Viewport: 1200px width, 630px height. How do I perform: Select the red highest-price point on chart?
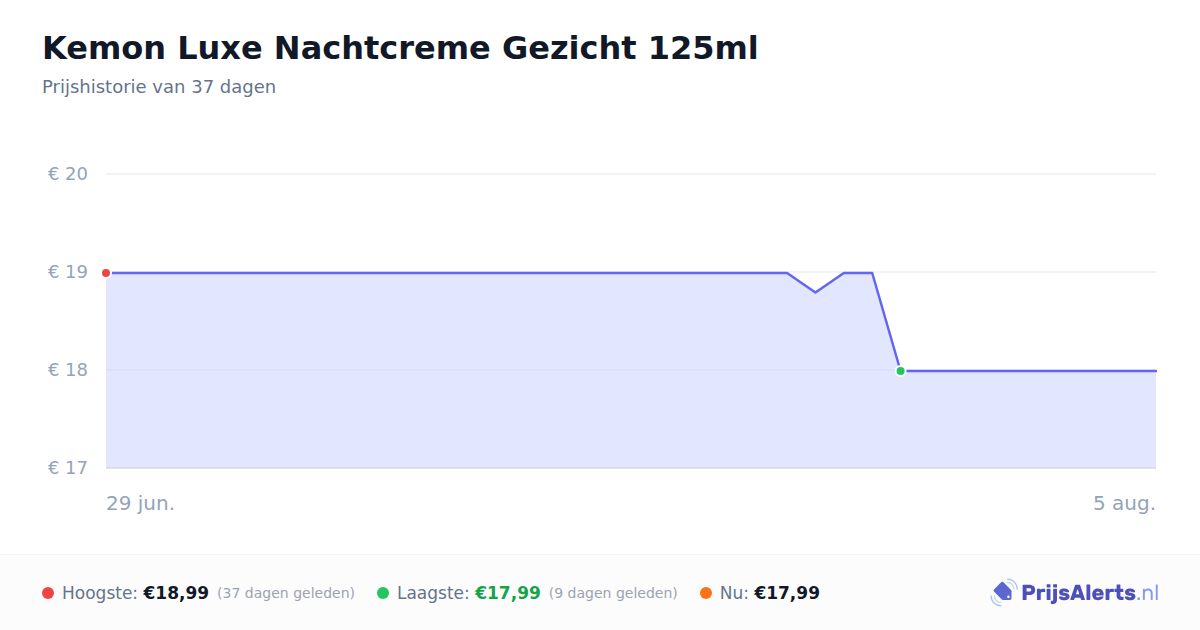coord(106,273)
